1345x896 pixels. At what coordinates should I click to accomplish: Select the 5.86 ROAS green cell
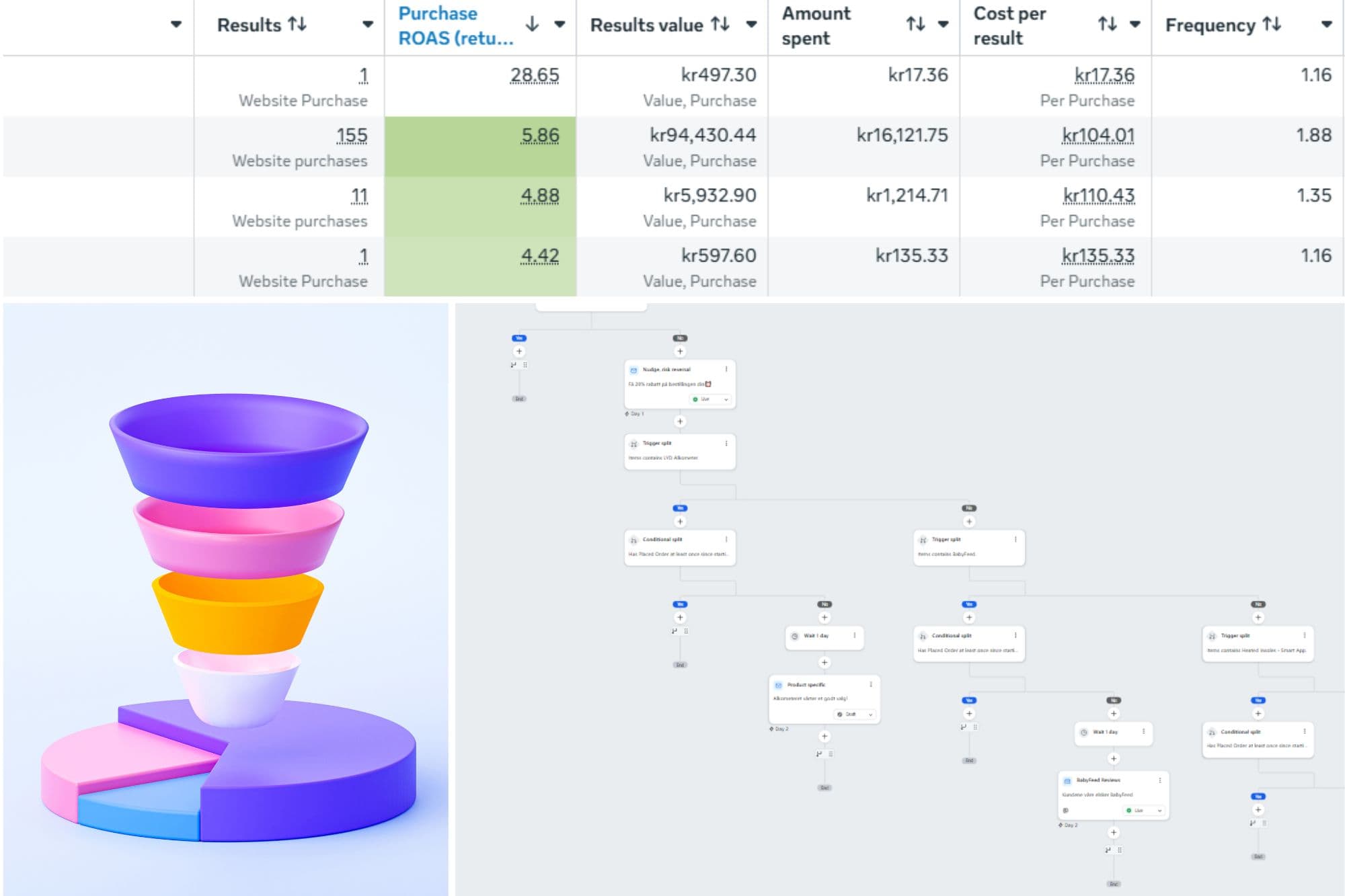point(480,147)
